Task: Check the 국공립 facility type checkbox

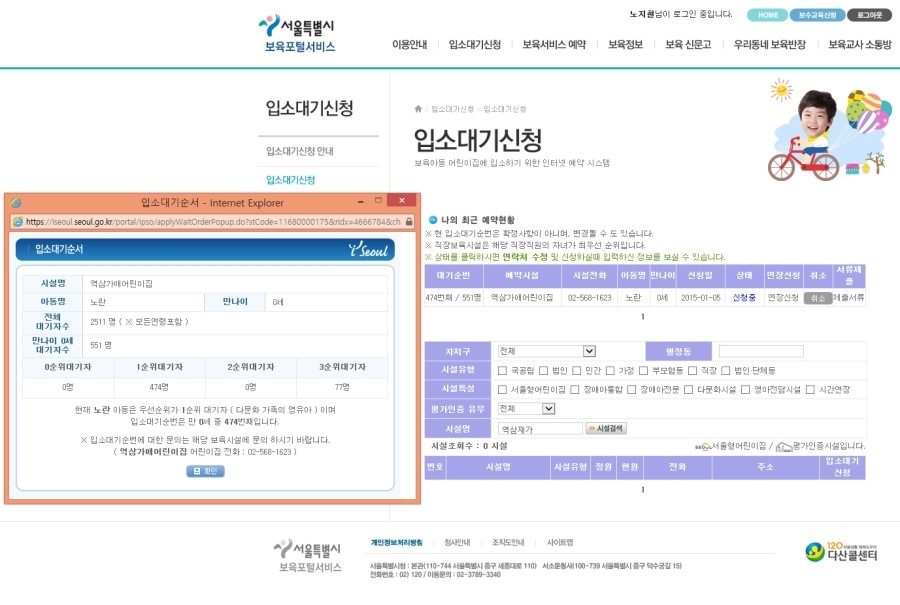Action: pyautogui.click(x=502, y=370)
